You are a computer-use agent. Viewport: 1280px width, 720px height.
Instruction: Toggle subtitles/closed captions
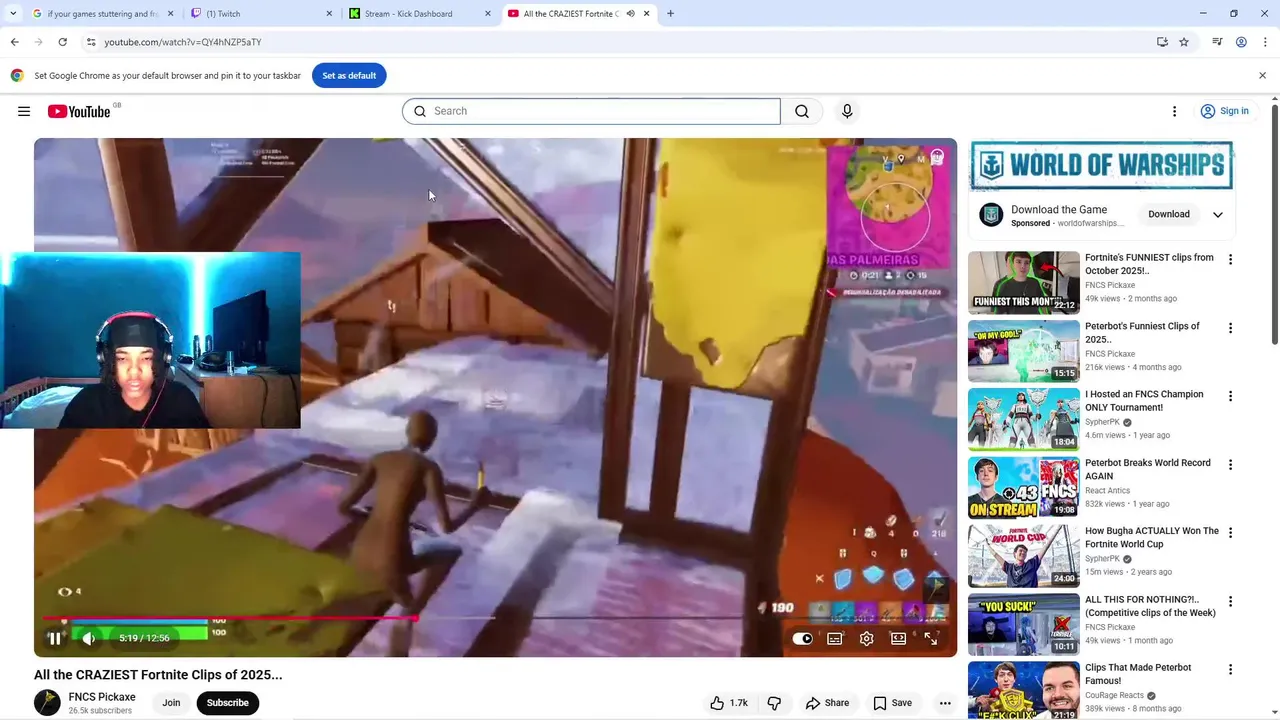coord(835,638)
